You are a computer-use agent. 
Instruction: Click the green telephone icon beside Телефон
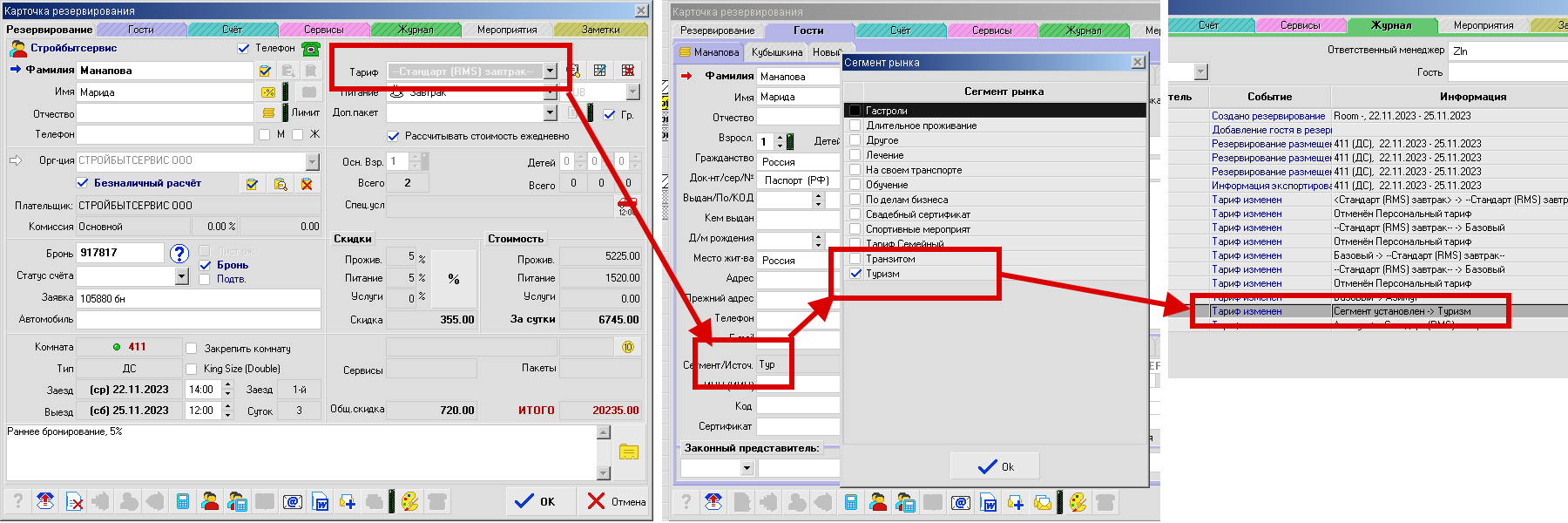310,49
